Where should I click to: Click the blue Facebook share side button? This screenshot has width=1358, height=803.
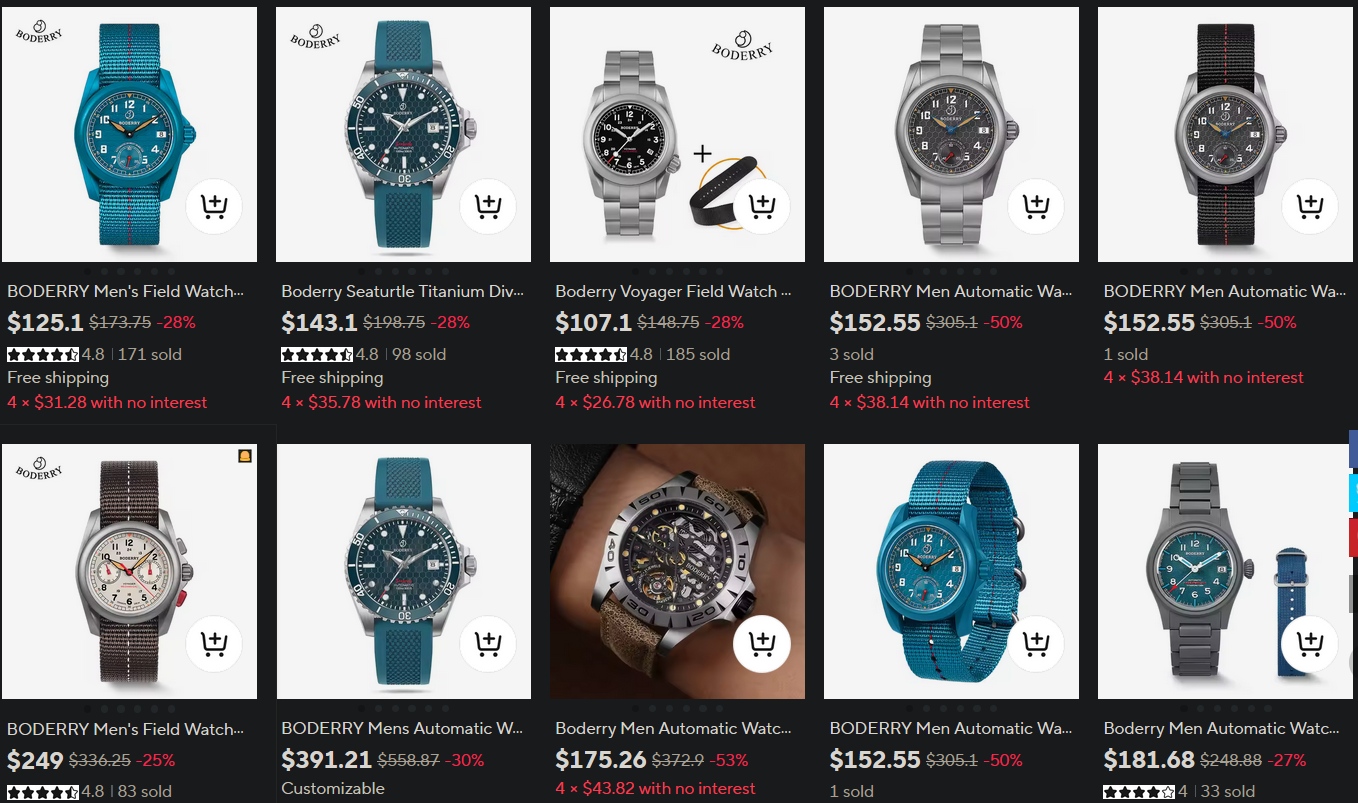[x=1353, y=450]
